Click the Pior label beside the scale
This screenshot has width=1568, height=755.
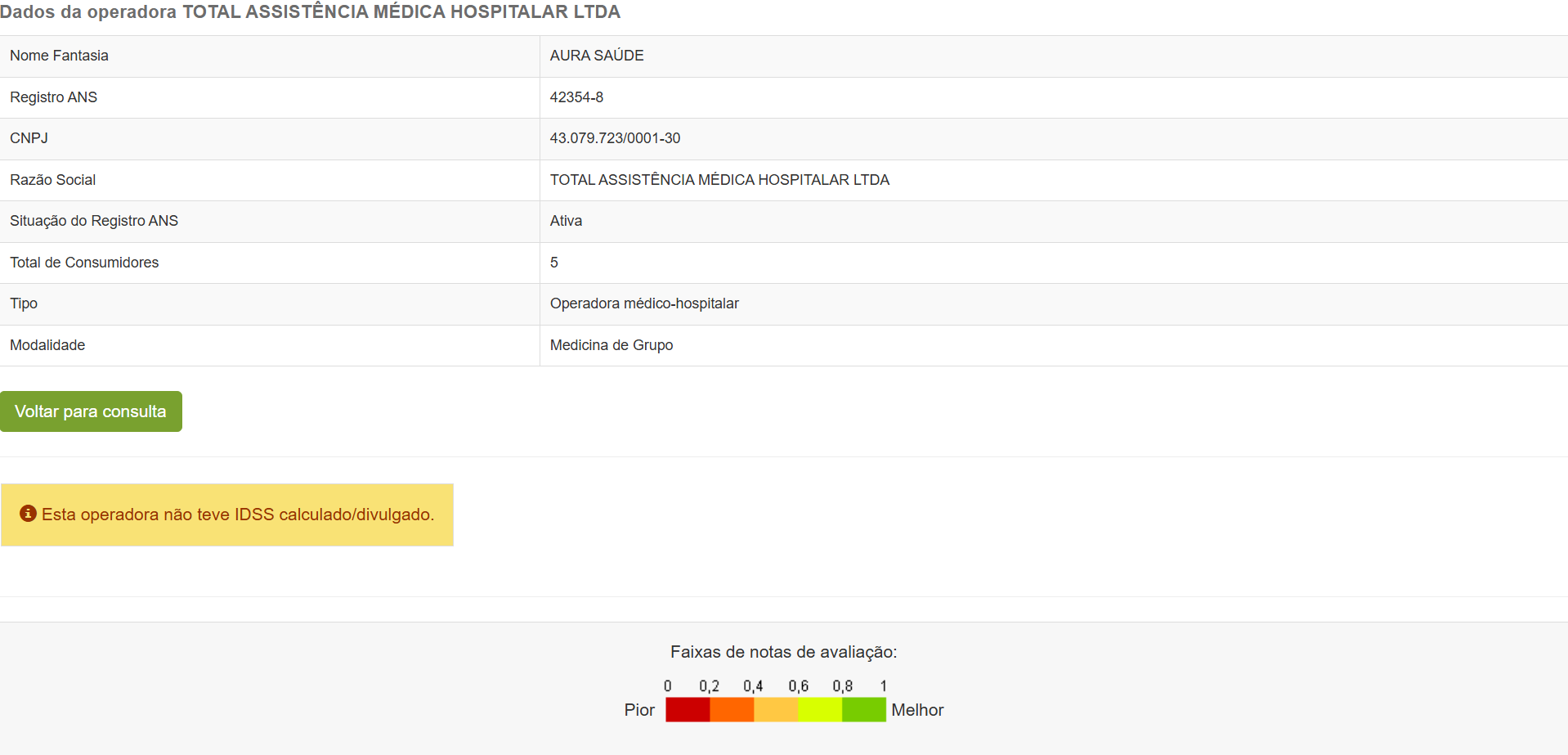639,710
